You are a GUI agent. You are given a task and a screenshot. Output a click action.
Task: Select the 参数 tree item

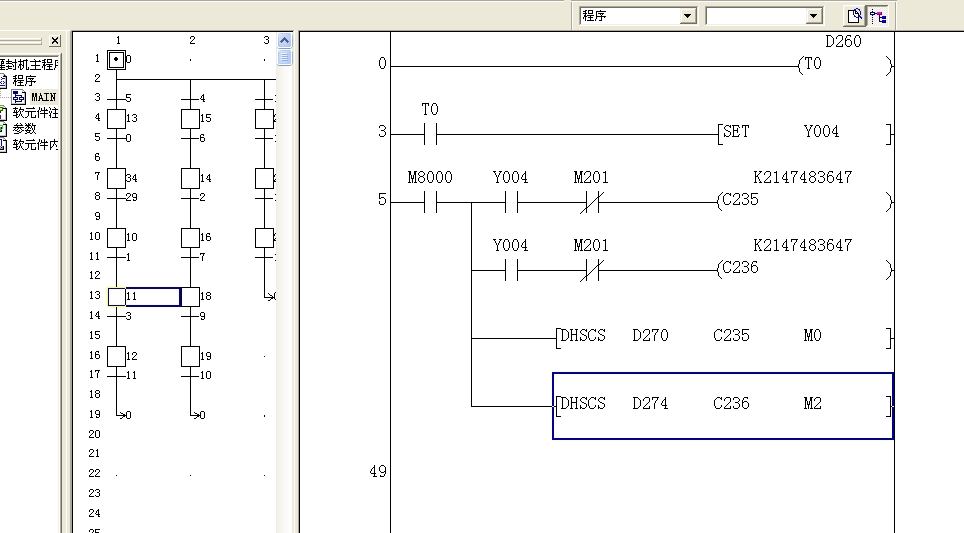[24, 129]
